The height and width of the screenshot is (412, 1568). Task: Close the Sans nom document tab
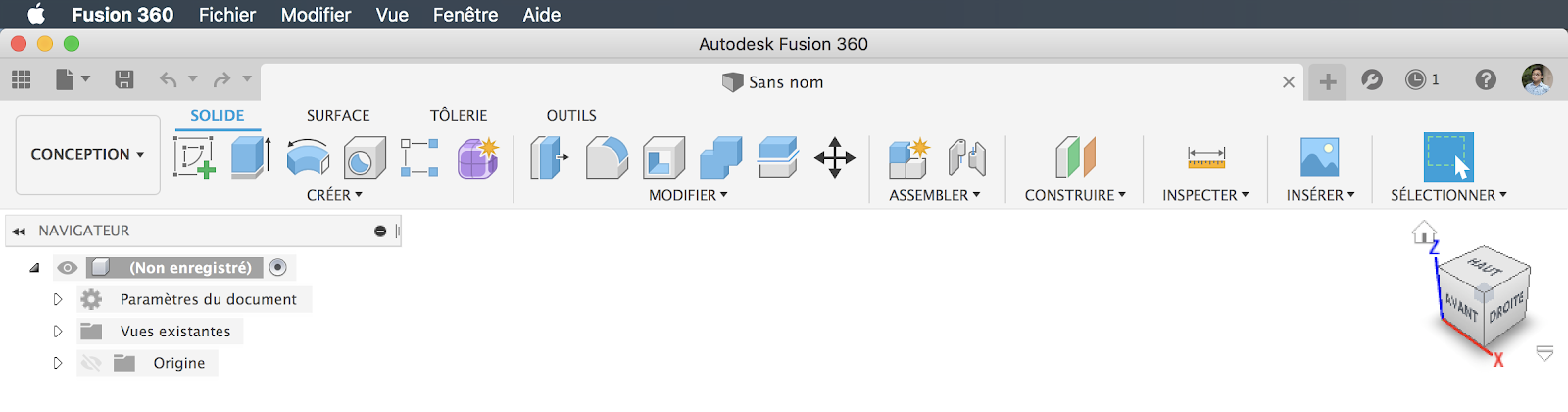[1289, 82]
